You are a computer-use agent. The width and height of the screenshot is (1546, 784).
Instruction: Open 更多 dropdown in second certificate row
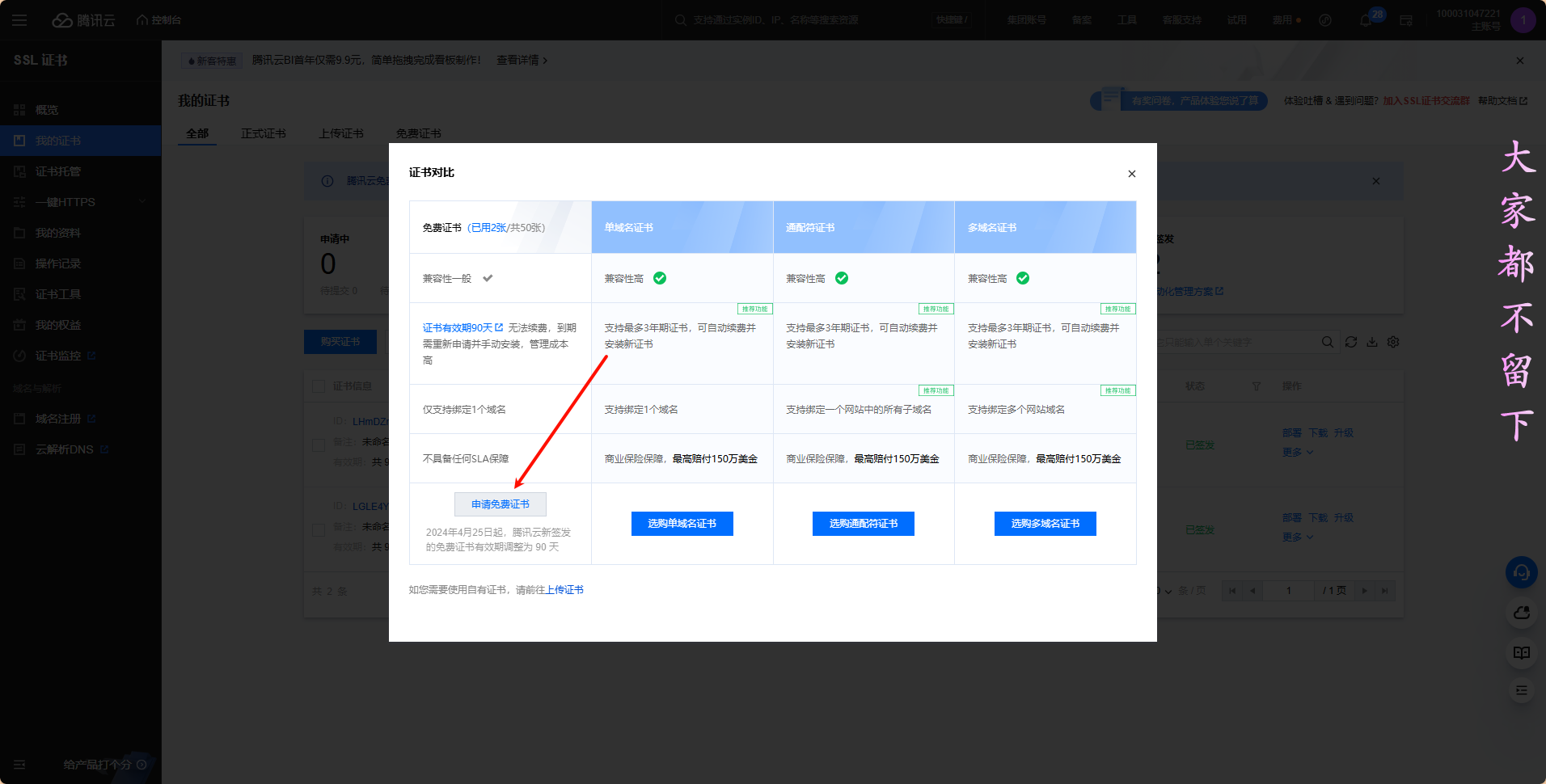tap(1297, 537)
